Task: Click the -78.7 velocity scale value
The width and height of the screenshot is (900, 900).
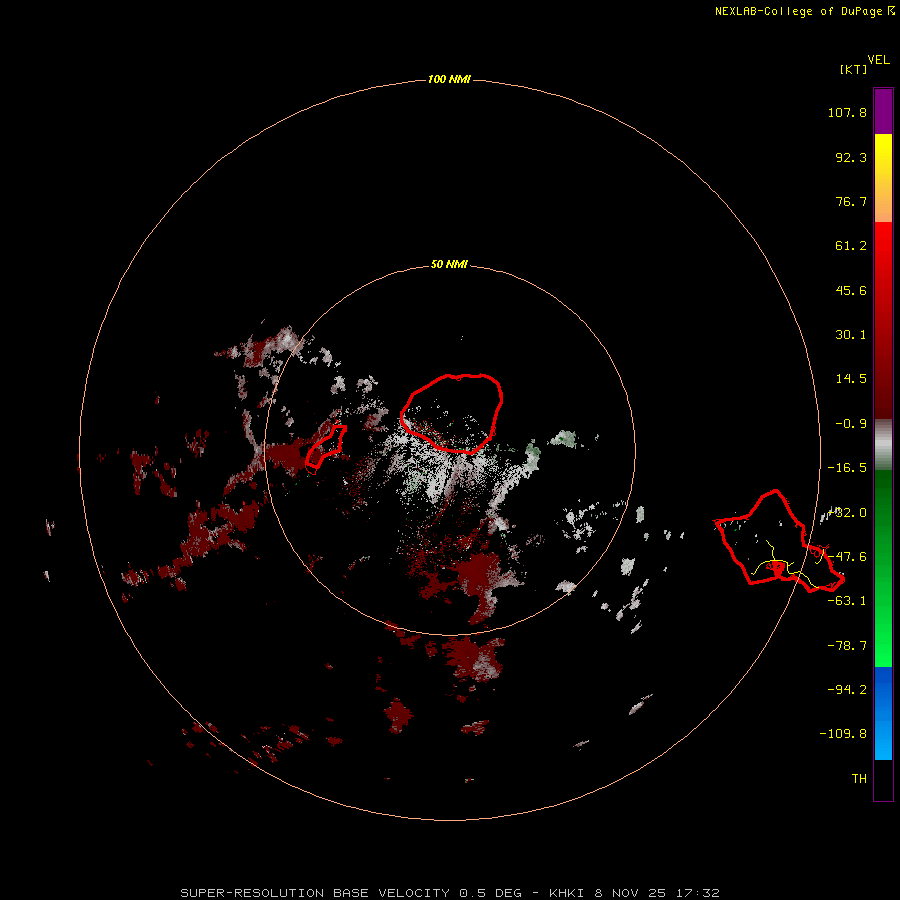Action: coord(847,646)
